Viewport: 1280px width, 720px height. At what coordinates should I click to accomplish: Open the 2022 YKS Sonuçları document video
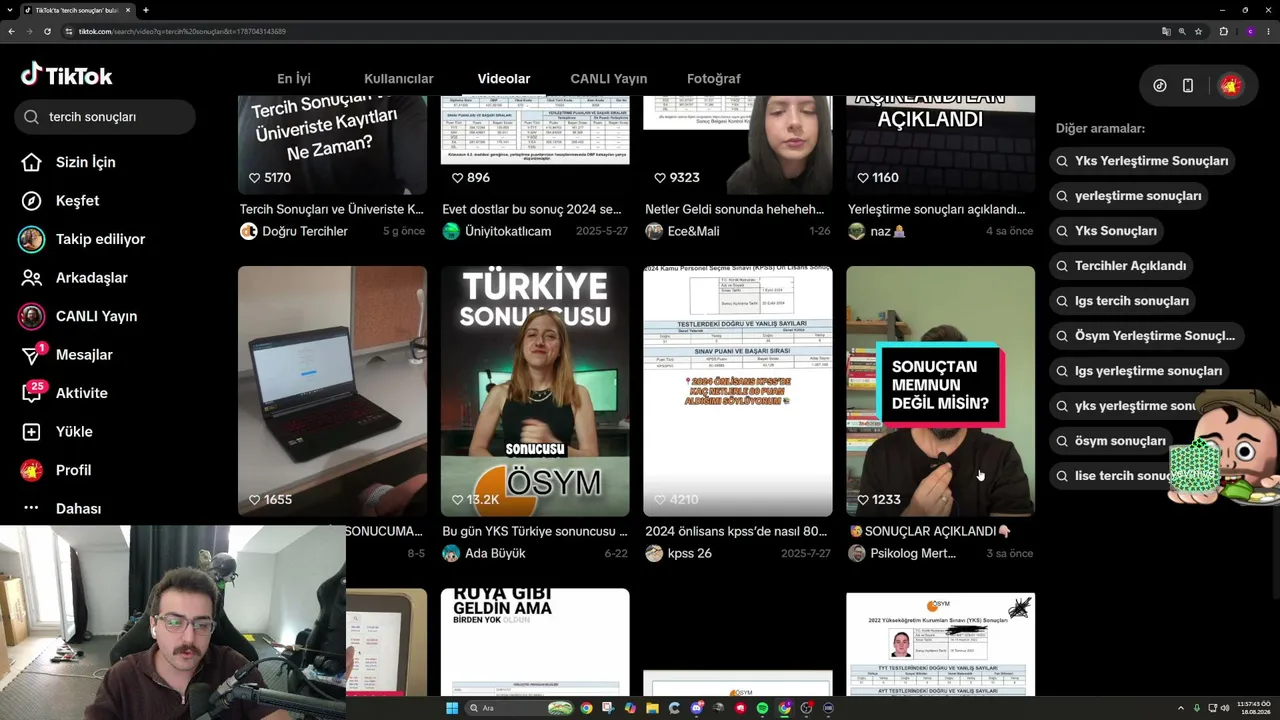(941, 644)
